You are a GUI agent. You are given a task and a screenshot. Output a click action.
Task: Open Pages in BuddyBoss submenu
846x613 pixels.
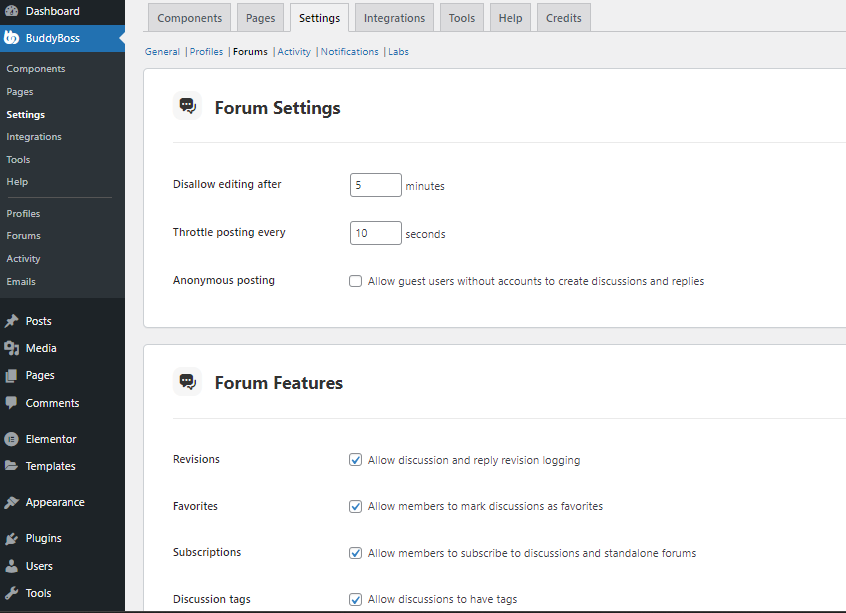point(20,92)
